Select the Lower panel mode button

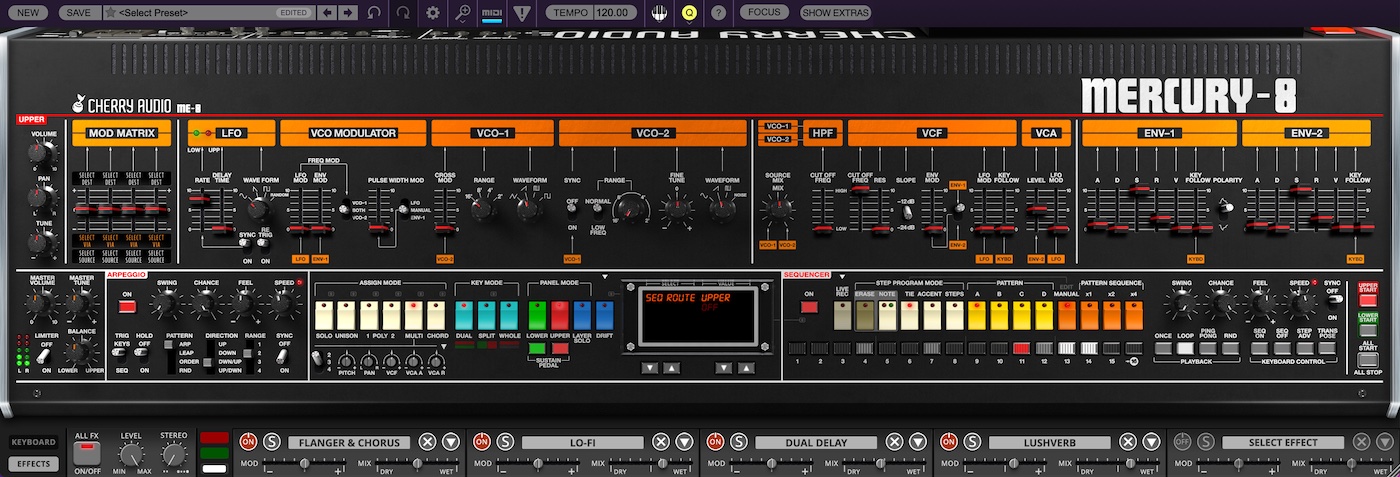(538, 315)
